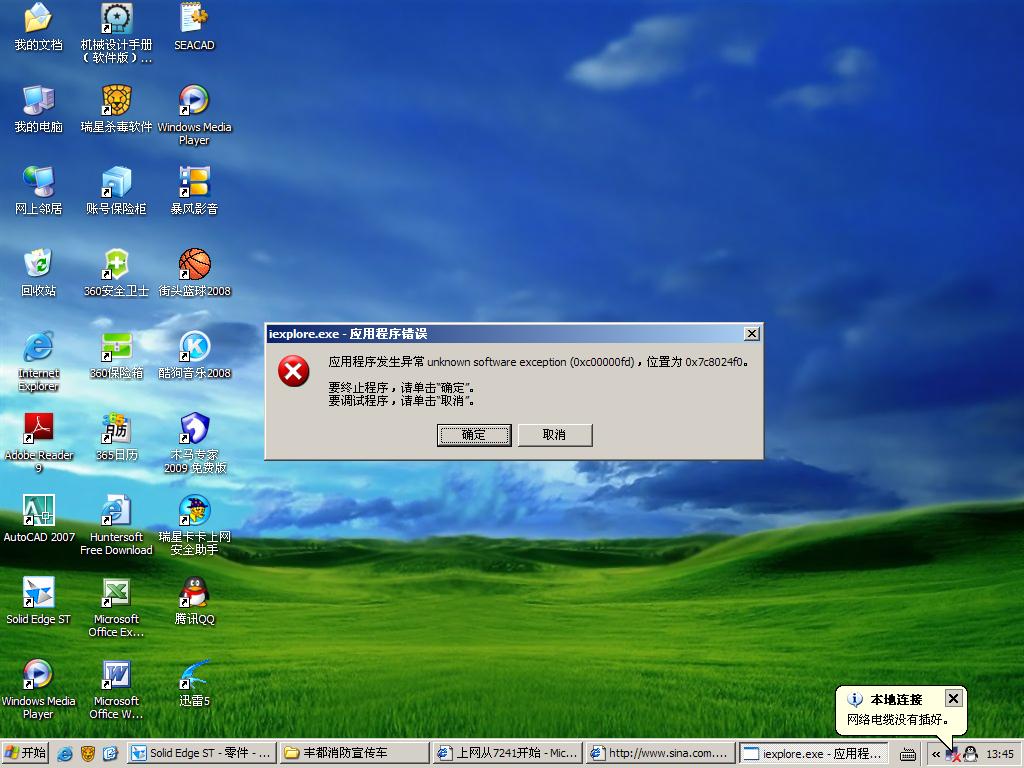Image resolution: width=1024 pixels, height=768 pixels.
Task: Select the iexplore.exe 应用程序 taskbar button
Action: 814,754
